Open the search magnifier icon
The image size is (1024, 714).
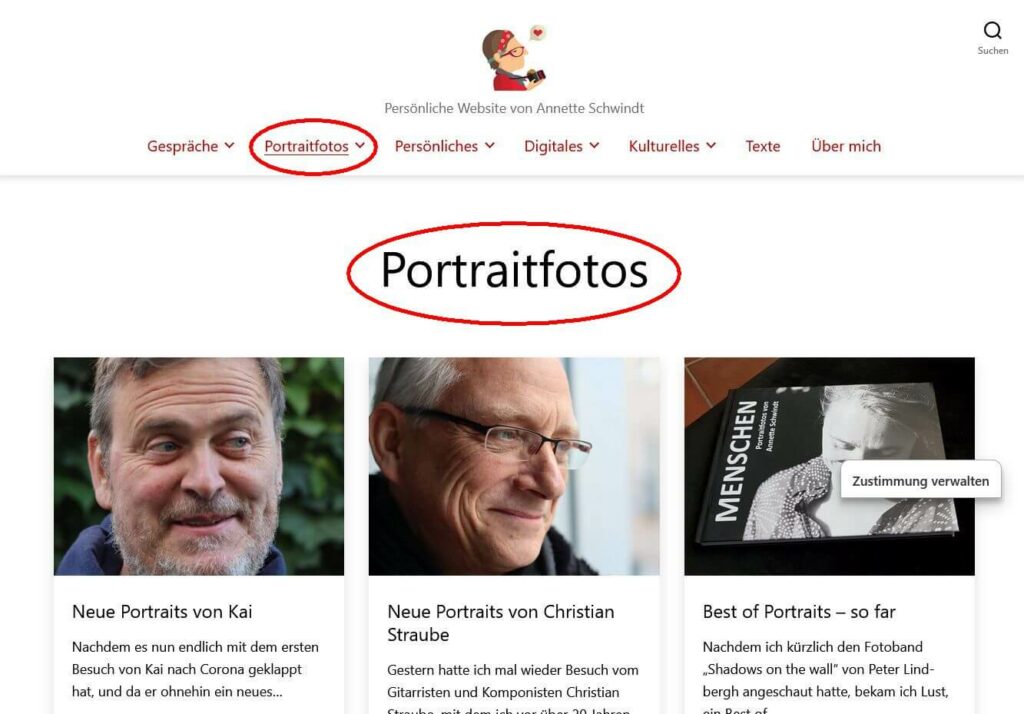[x=993, y=31]
